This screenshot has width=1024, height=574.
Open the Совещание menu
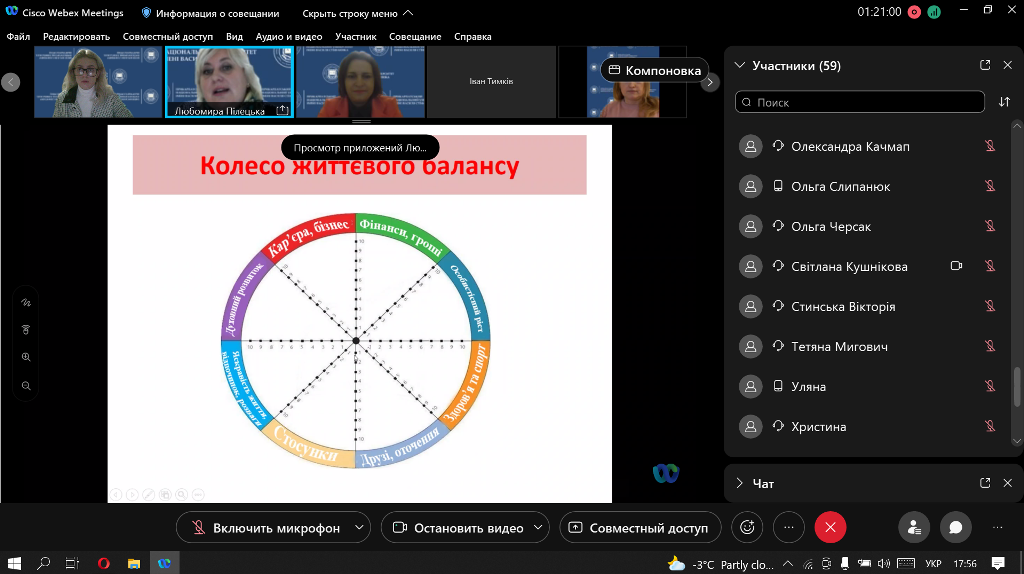(415, 37)
